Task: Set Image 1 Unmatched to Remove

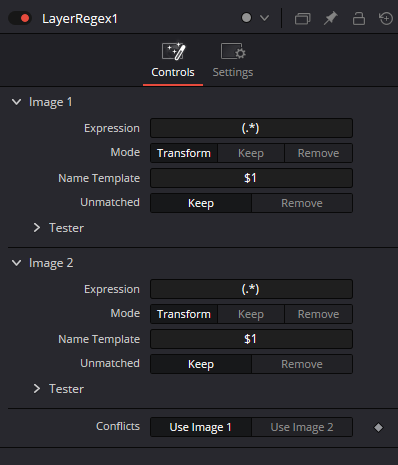Action: (302, 203)
